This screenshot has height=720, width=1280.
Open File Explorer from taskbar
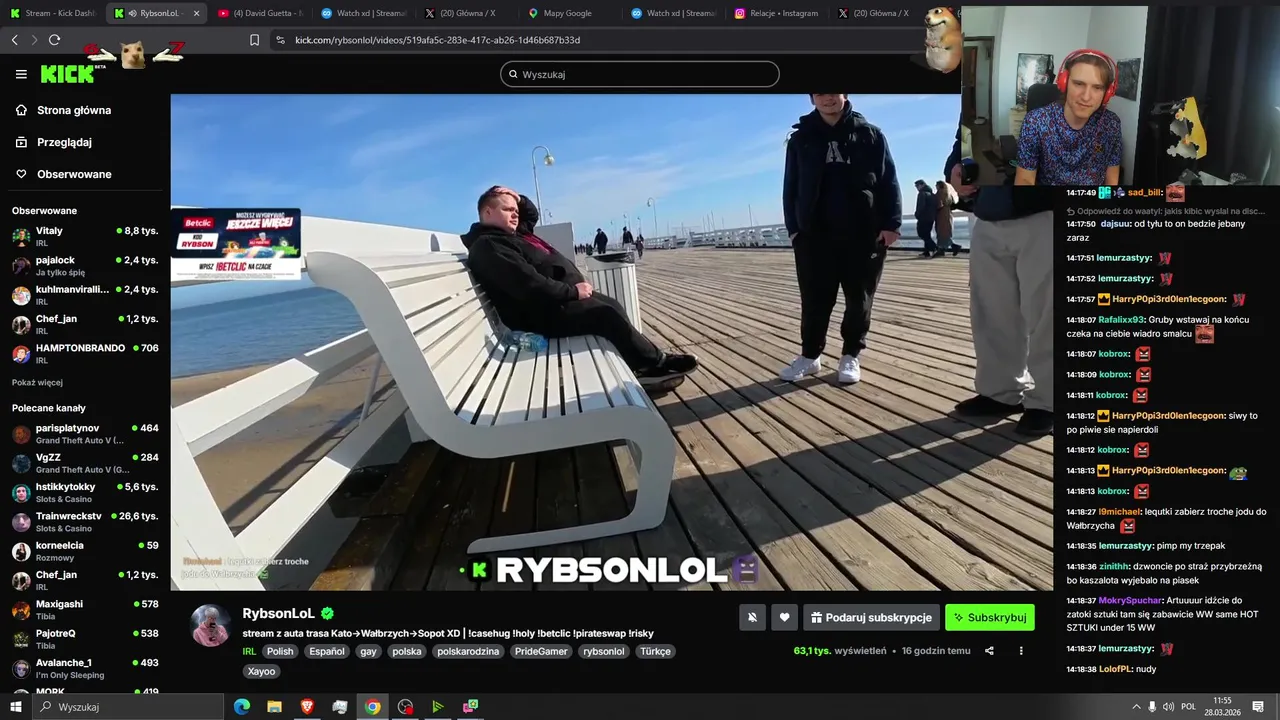click(x=274, y=707)
